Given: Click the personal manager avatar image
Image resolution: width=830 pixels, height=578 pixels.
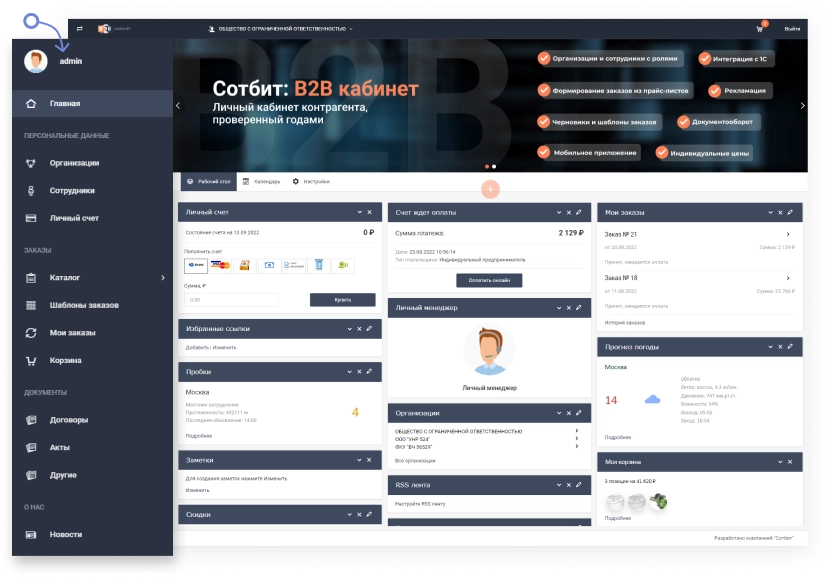Looking at the screenshot, I should (x=490, y=350).
